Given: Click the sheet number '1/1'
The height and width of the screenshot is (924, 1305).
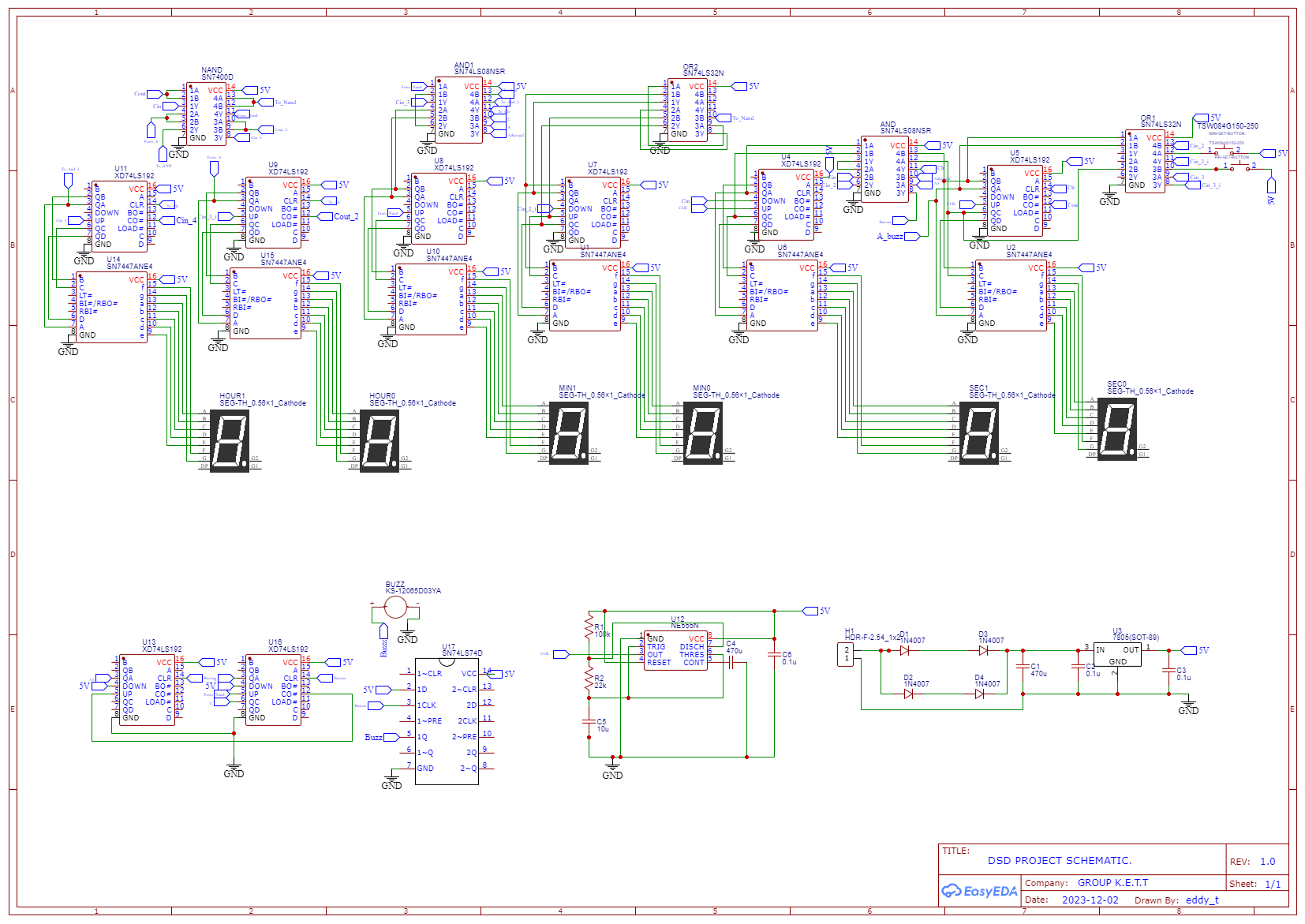Looking at the screenshot, I should coord(1273,884).
